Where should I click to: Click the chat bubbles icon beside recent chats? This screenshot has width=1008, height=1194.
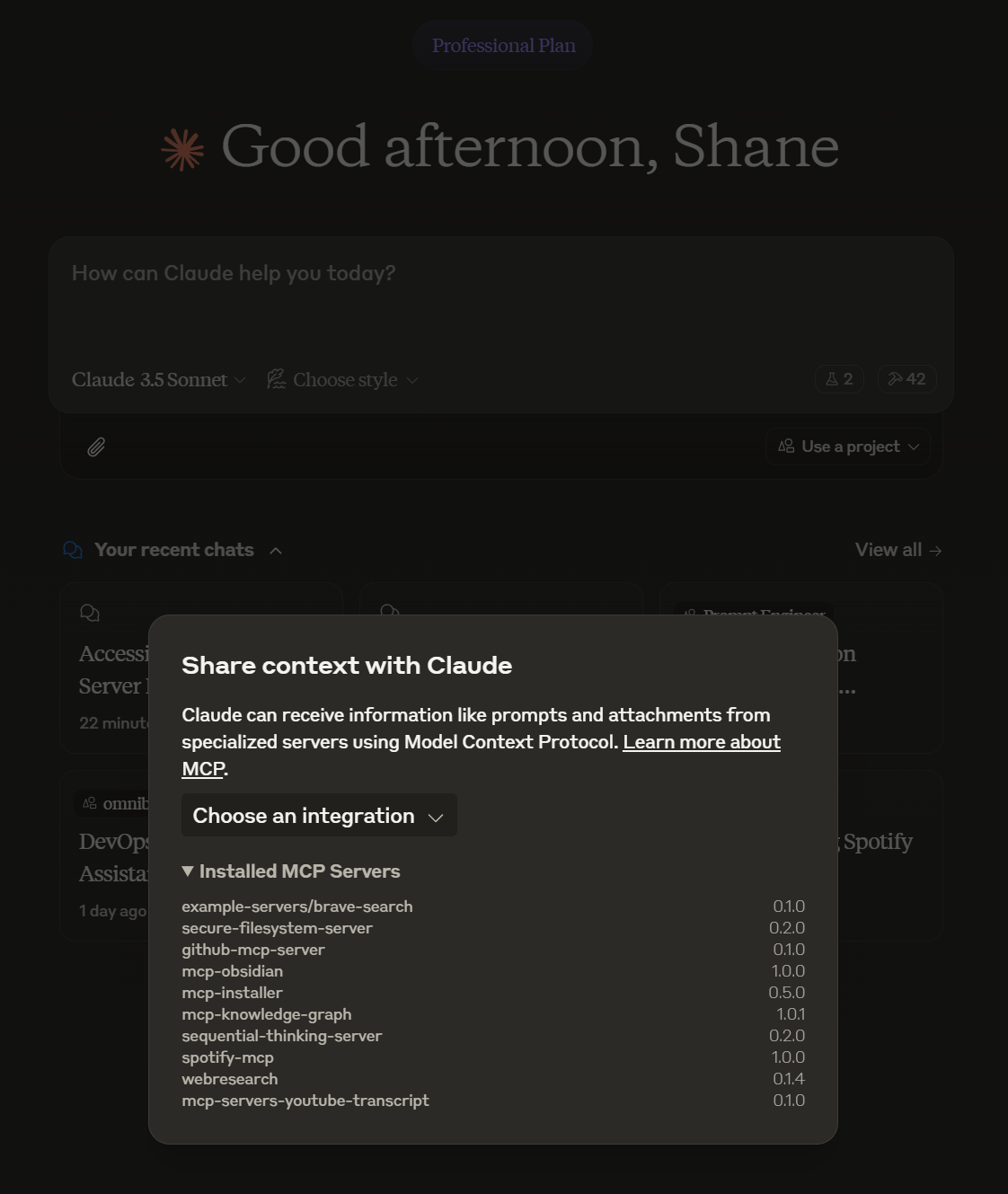pyautogui.click(x=73, y=550)
